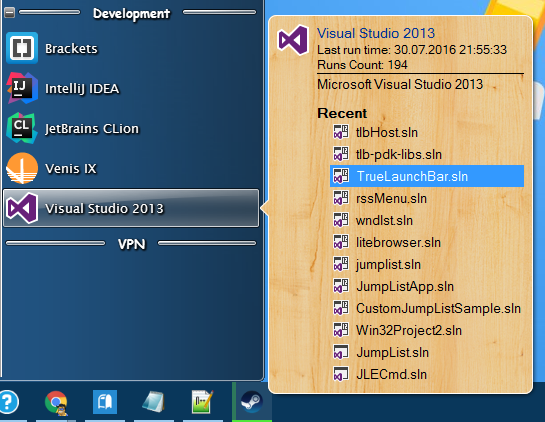Click the VPN separator header

(131, 244)
